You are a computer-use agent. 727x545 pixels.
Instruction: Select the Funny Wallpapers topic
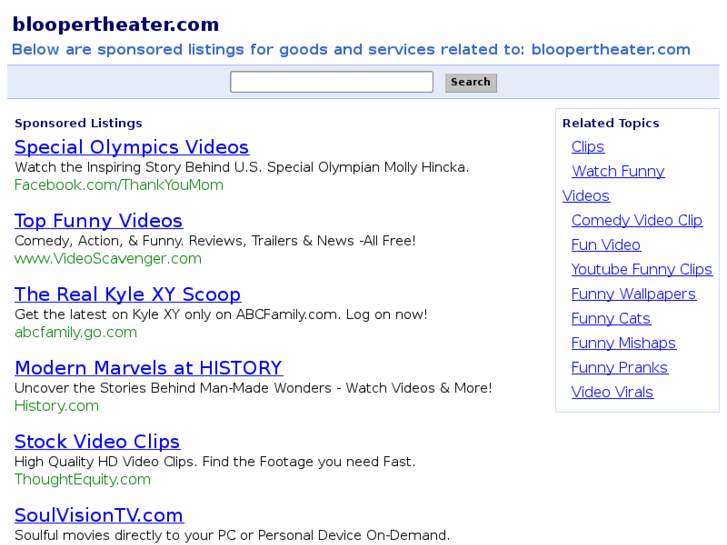[x=633, y=294]
